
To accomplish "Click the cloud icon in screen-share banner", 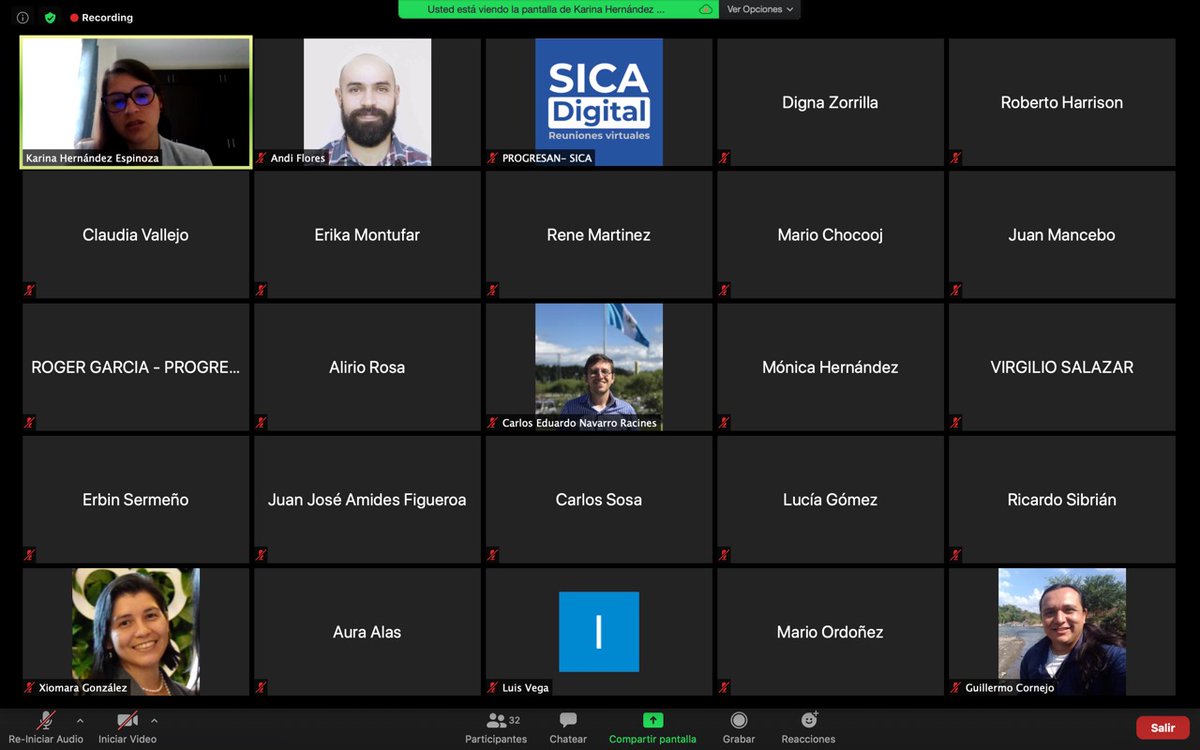I will tap(706, 9).
